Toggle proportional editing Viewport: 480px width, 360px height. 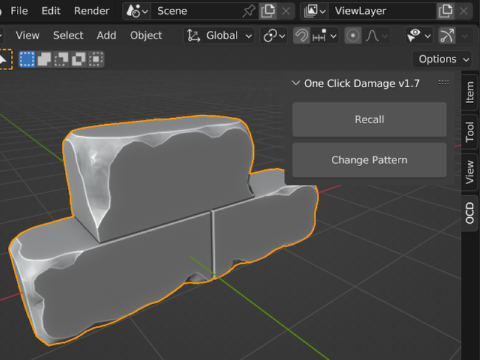pos(353,35)
